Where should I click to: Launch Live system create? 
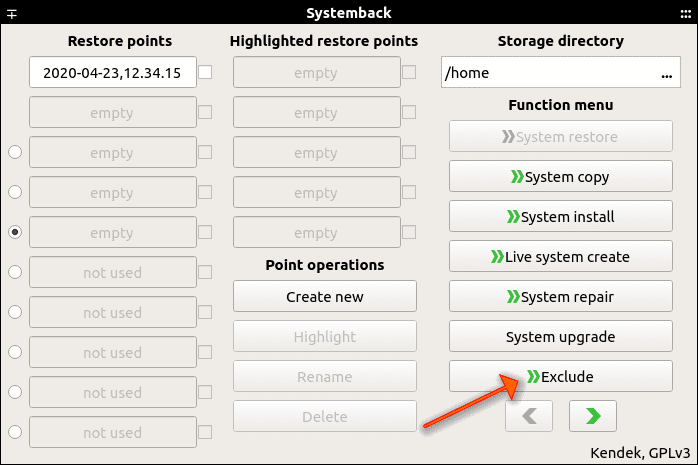pyautogui.click(x=560, y=256)
